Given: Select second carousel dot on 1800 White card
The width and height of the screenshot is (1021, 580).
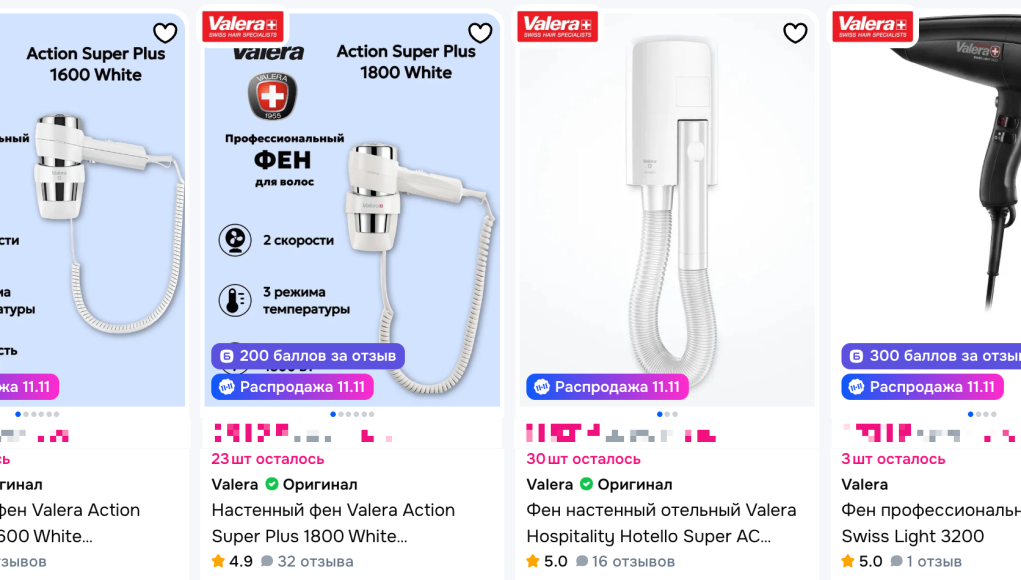Looking at the screenshot, I should coord(342,414).
